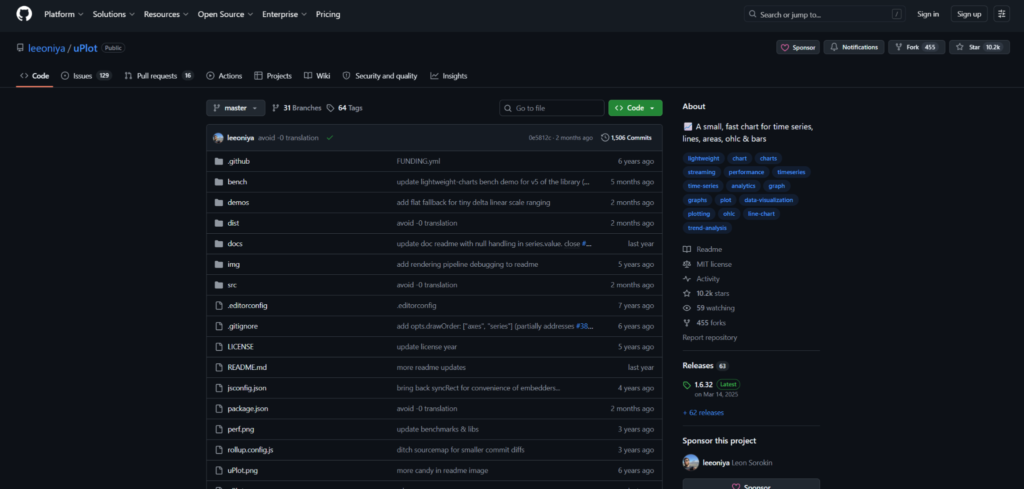1024x489 pixels.
Task: Click the MIT license scale icon
Action: [686, 264]
